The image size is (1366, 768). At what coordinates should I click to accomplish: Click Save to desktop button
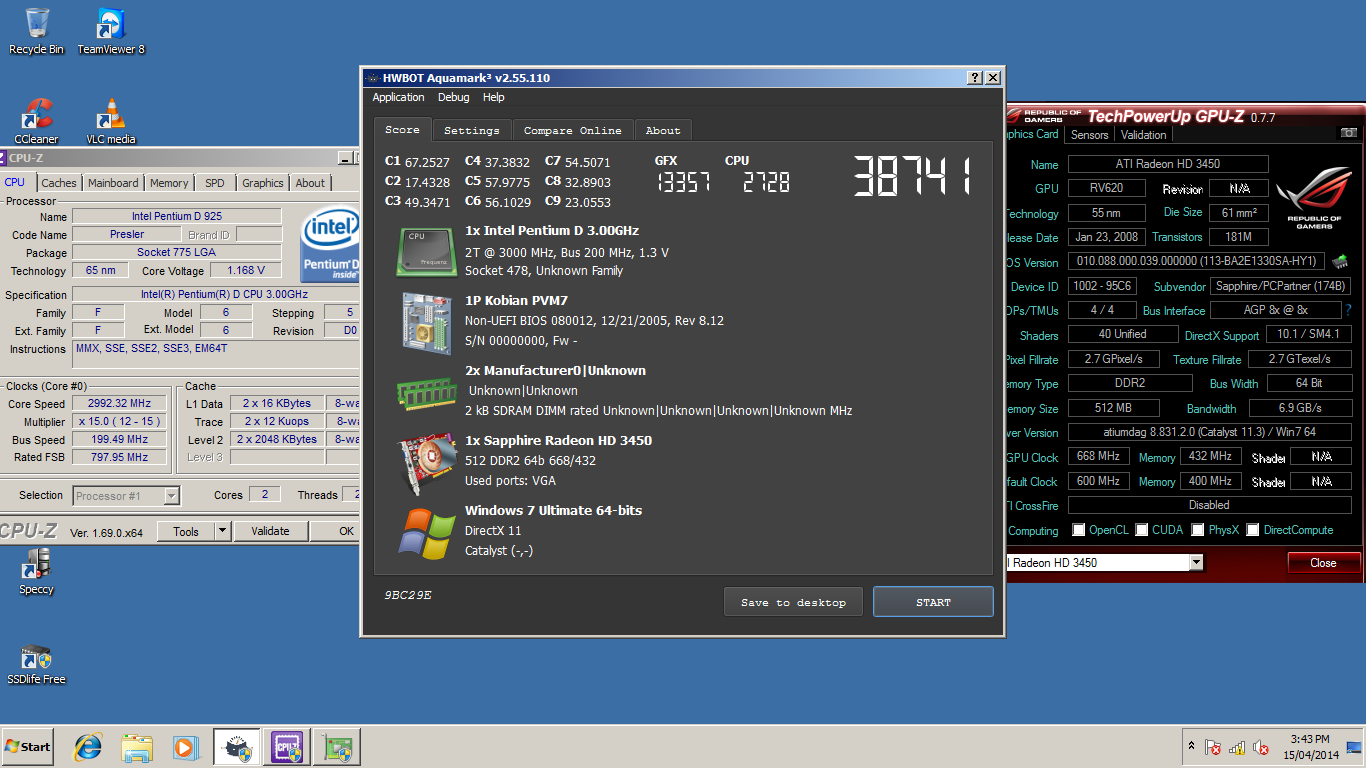[x=794, y=602]
